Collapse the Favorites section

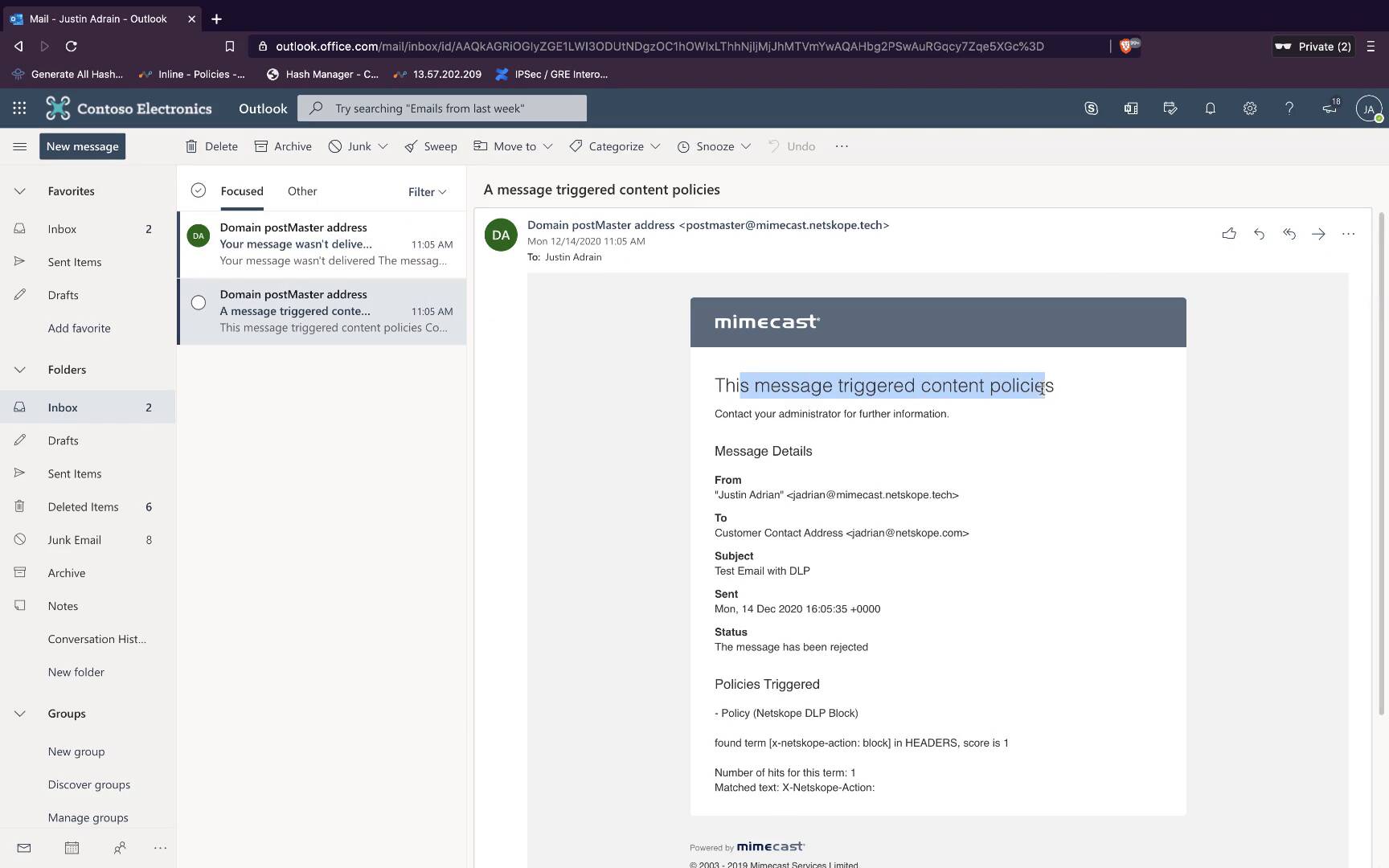(x=20, y=191)
